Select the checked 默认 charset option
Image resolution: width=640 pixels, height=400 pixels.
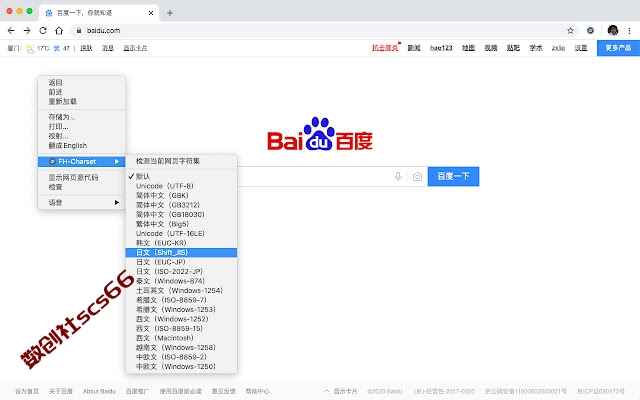point(181,176)
